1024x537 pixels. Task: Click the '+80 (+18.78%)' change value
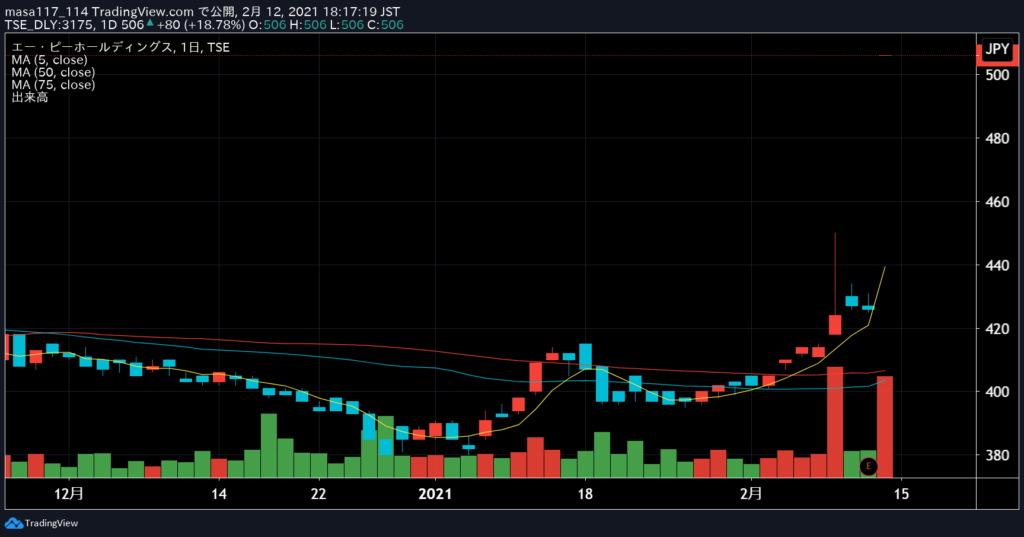(201, 25)
